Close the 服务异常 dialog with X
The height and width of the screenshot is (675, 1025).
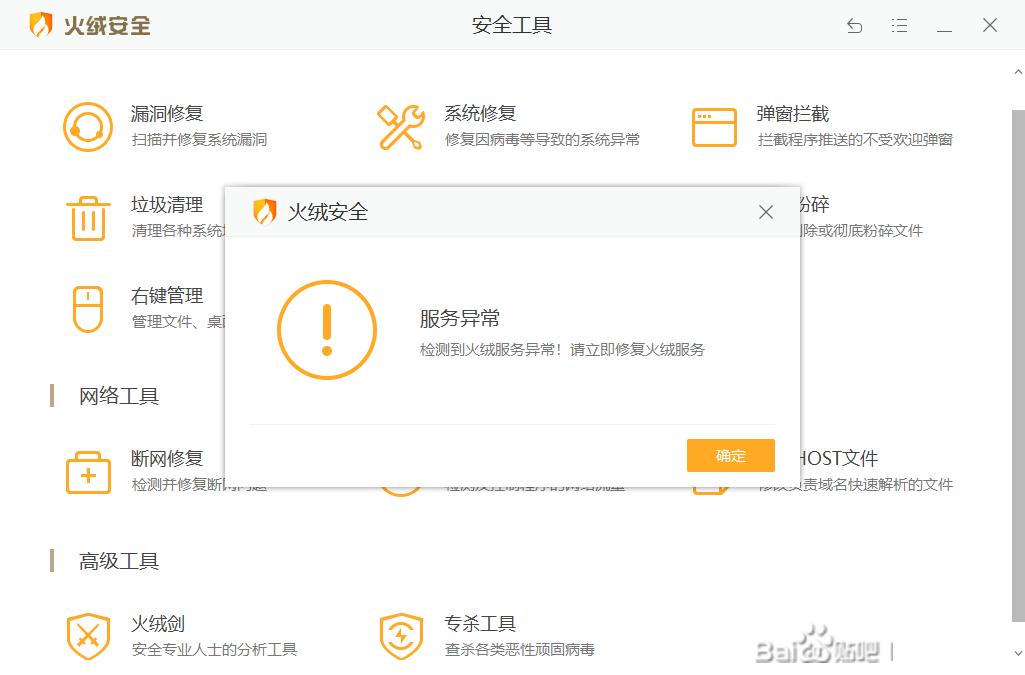pos(765,212)
